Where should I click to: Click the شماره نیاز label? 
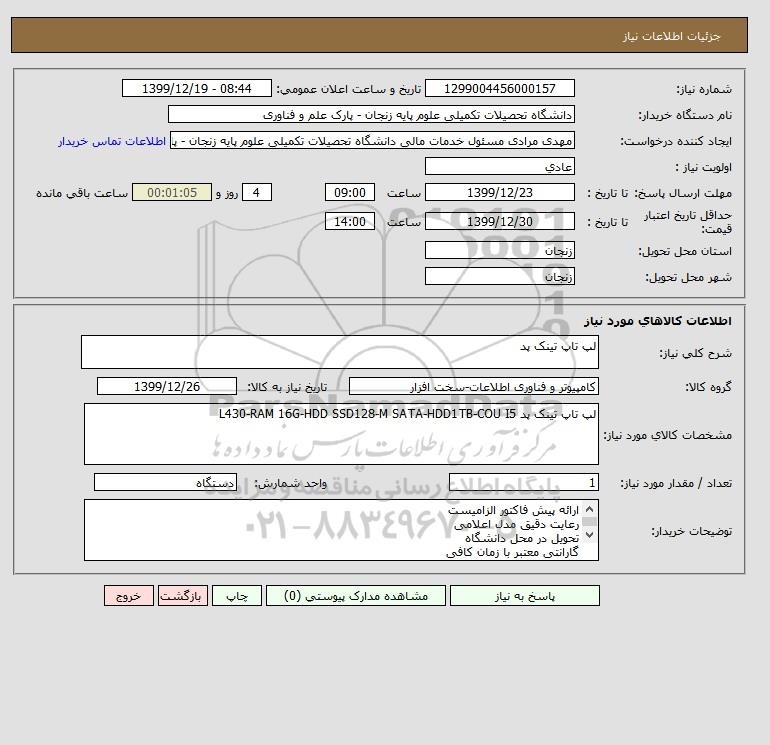[704, 89]
